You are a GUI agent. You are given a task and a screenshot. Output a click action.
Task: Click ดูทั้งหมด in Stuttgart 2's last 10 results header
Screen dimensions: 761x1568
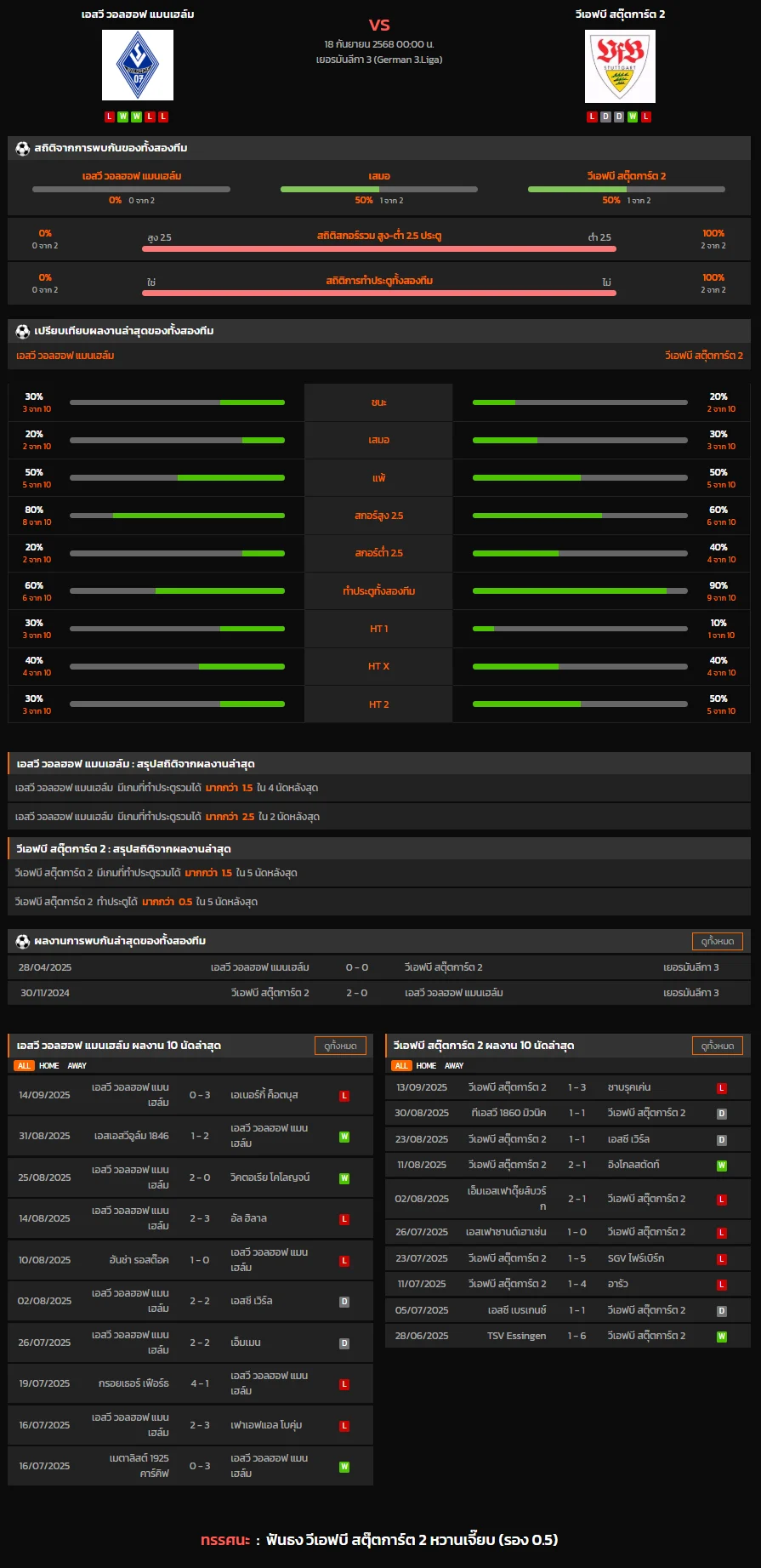tap(718, 1046)
